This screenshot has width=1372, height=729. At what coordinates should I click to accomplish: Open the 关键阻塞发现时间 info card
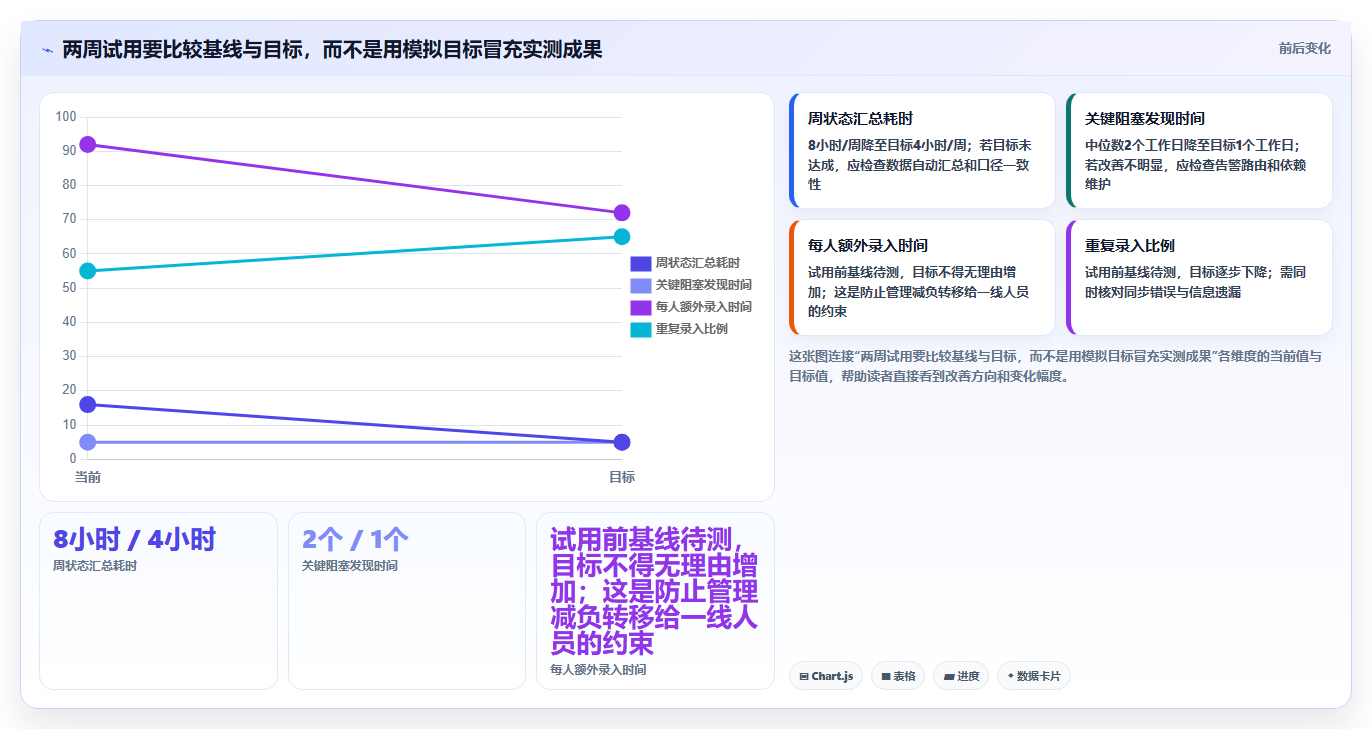coord(1199,150)
